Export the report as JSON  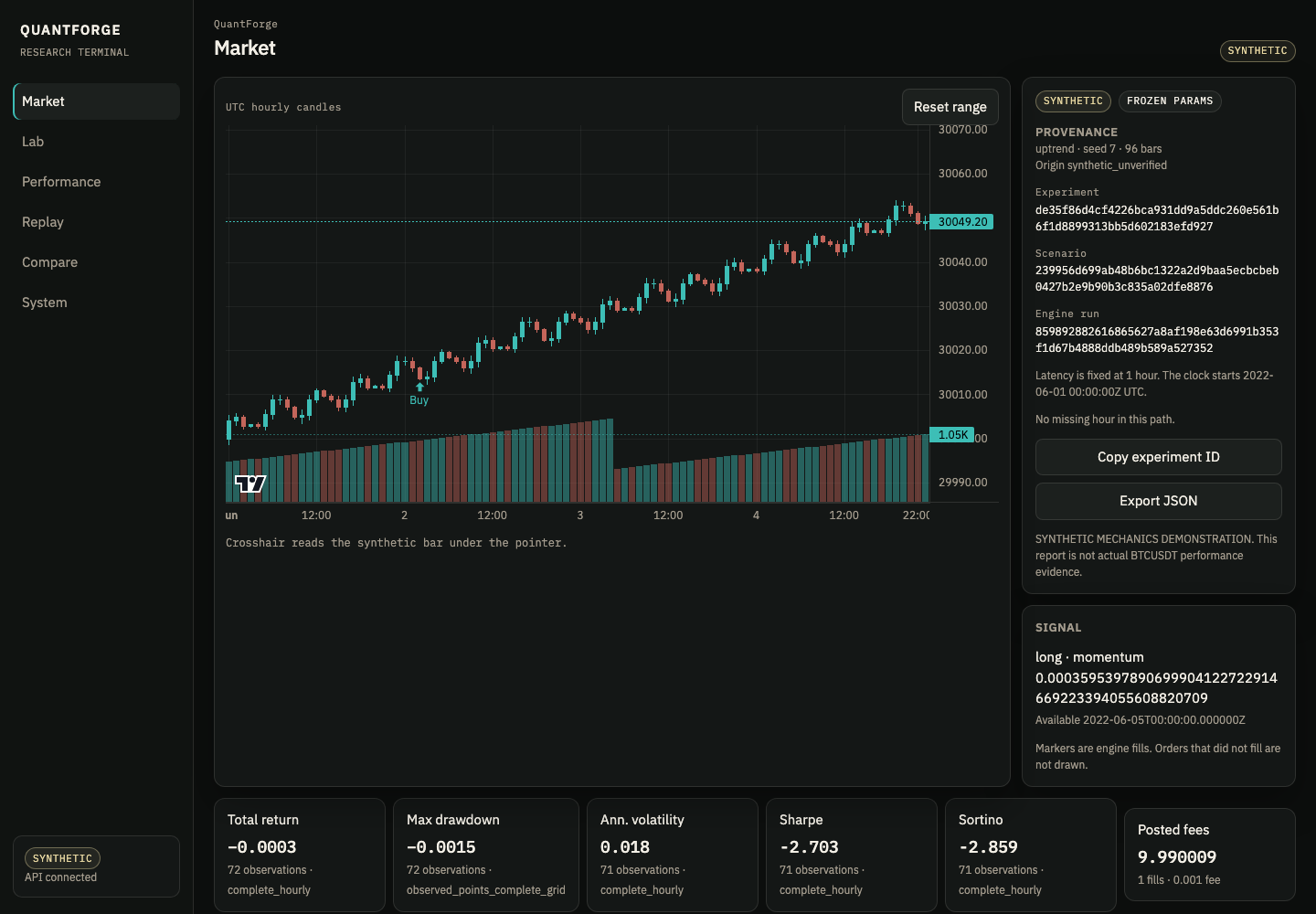[1158, 501]
